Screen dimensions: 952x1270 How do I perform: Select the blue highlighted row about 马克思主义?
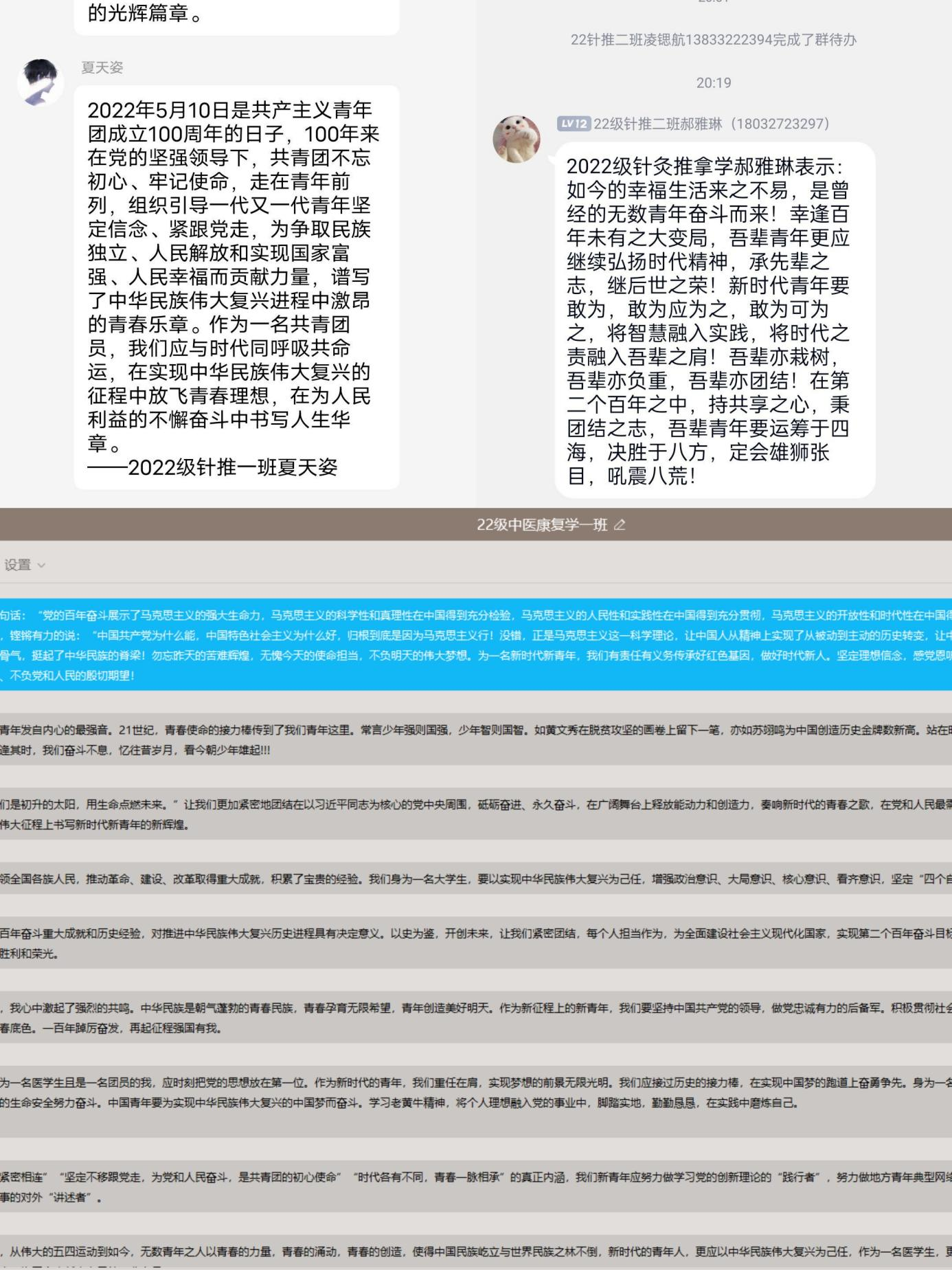(x=475, y=645)
